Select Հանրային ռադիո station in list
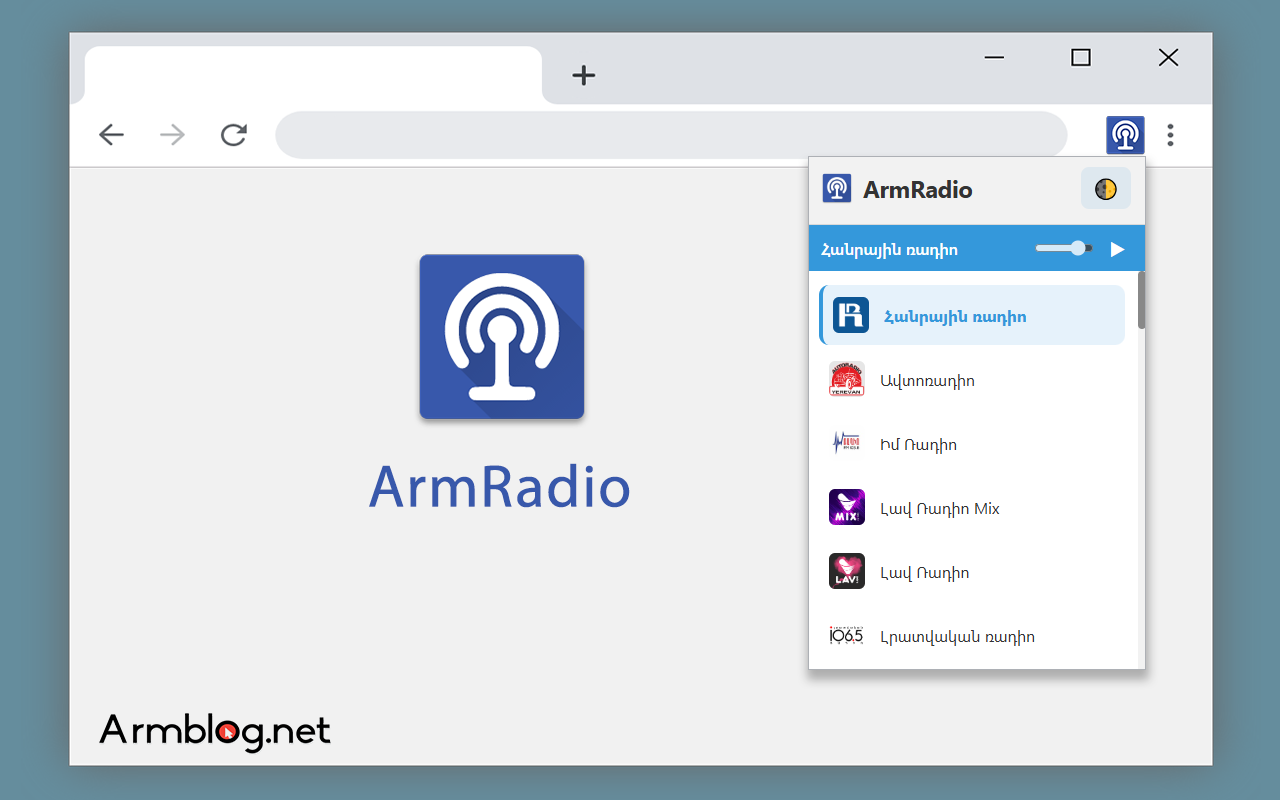This screenshot has width=1280, height=800. tap(972, 315)
